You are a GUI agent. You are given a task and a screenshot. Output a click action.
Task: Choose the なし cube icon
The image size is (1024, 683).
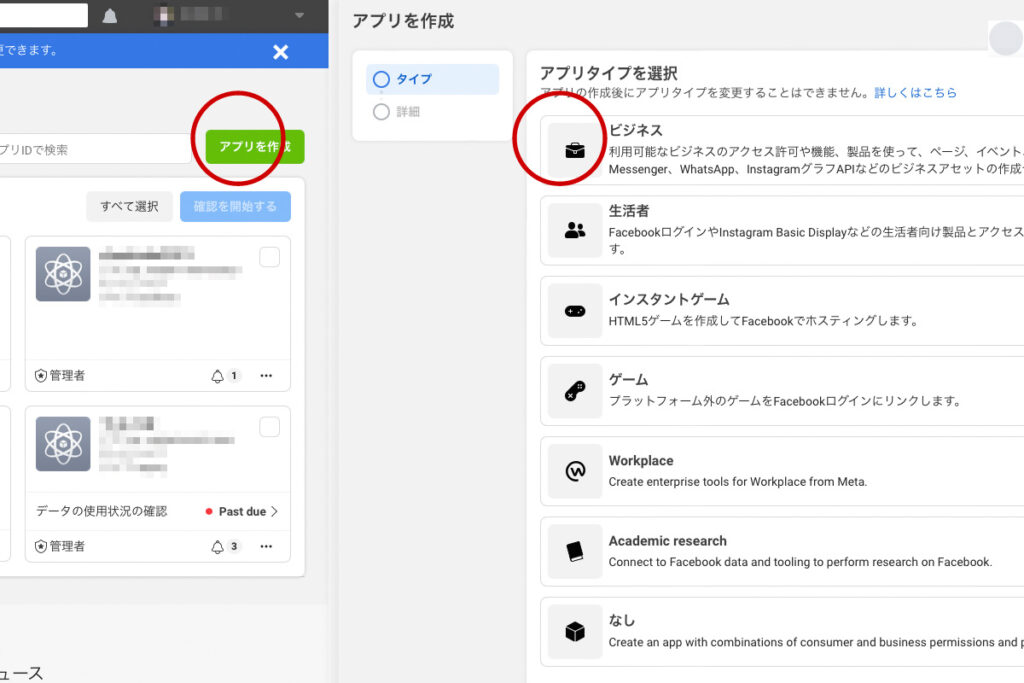pyautogui.click(x=575, y=631)
